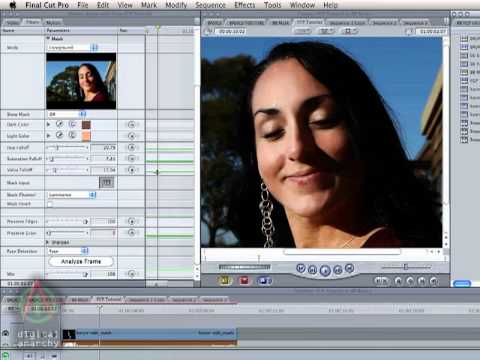
Task: Enable the Mask Invert checkbox
Action: (x=50, y=204)
